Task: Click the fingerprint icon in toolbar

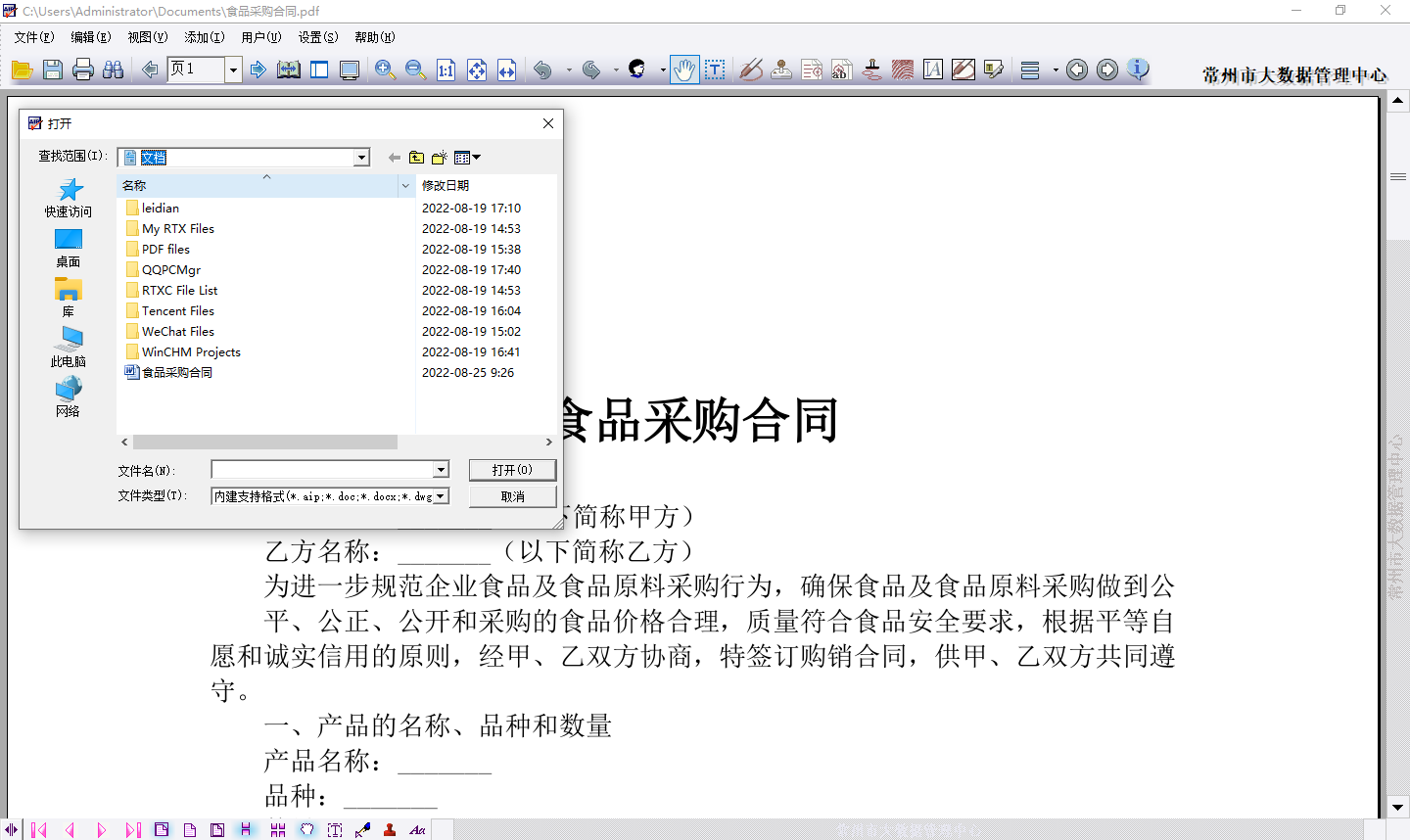Action: point(903,70)
